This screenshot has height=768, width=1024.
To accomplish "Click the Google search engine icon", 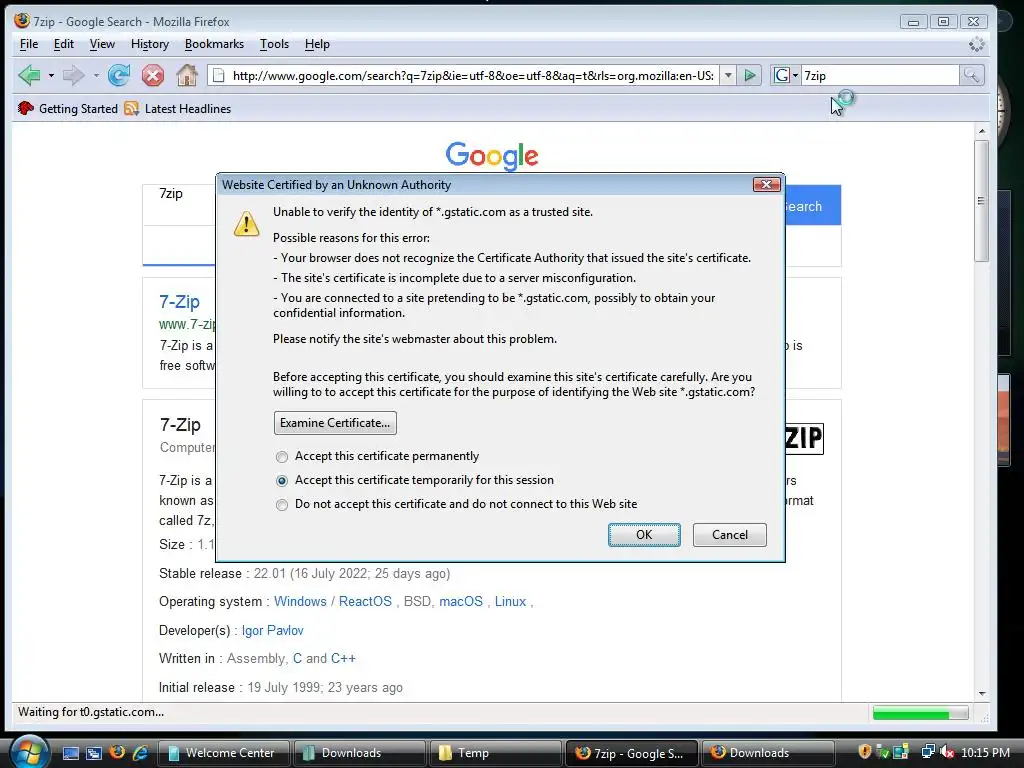I will coord(781,76).
